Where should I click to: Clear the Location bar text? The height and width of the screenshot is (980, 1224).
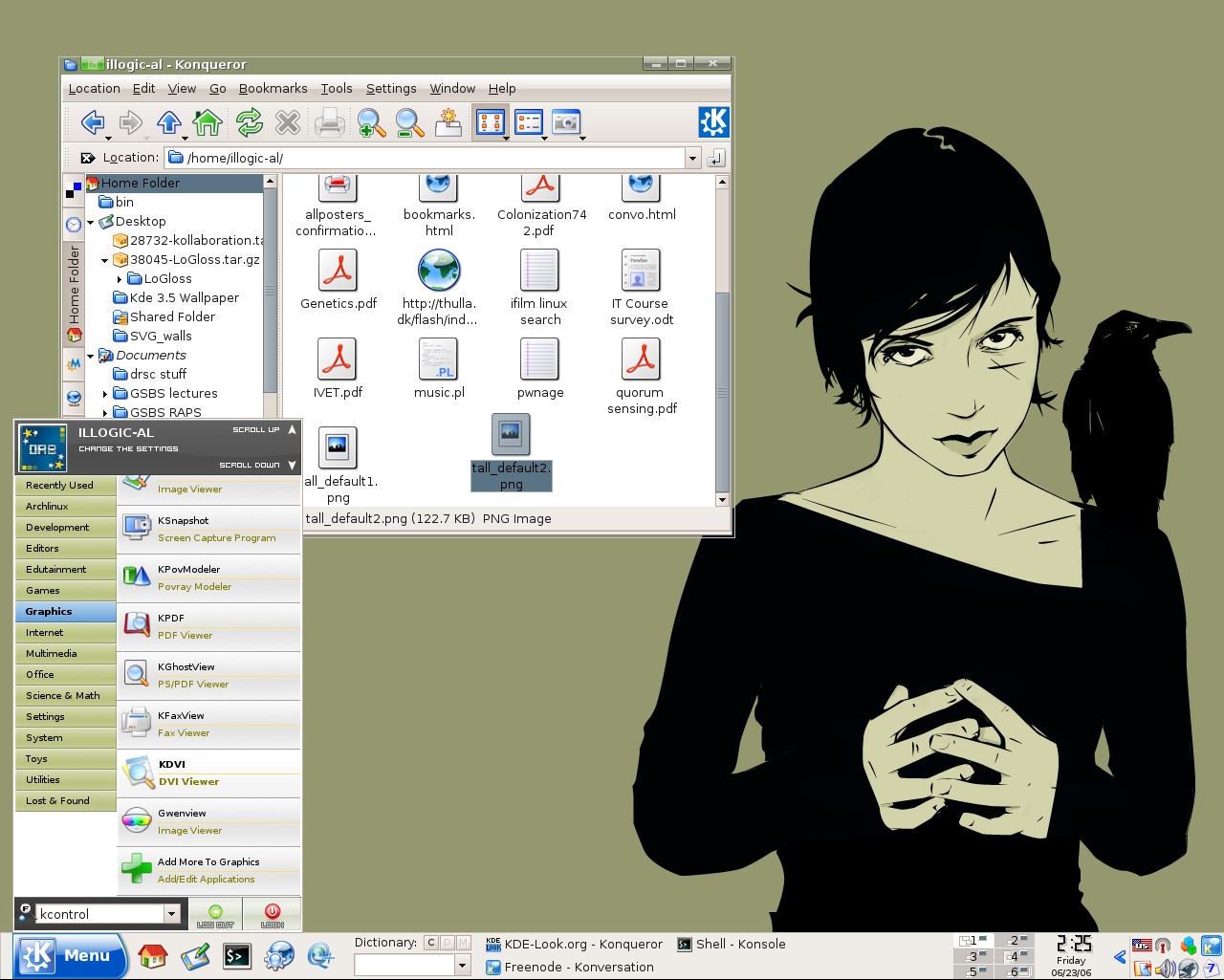[x=87, y=158]
